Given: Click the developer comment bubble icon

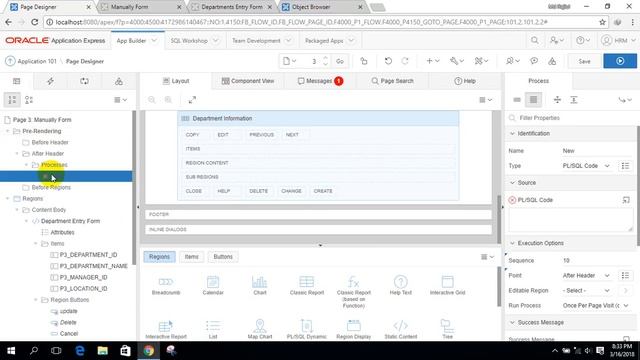Looking at the screenshot, I should click(x=534, y=61).
